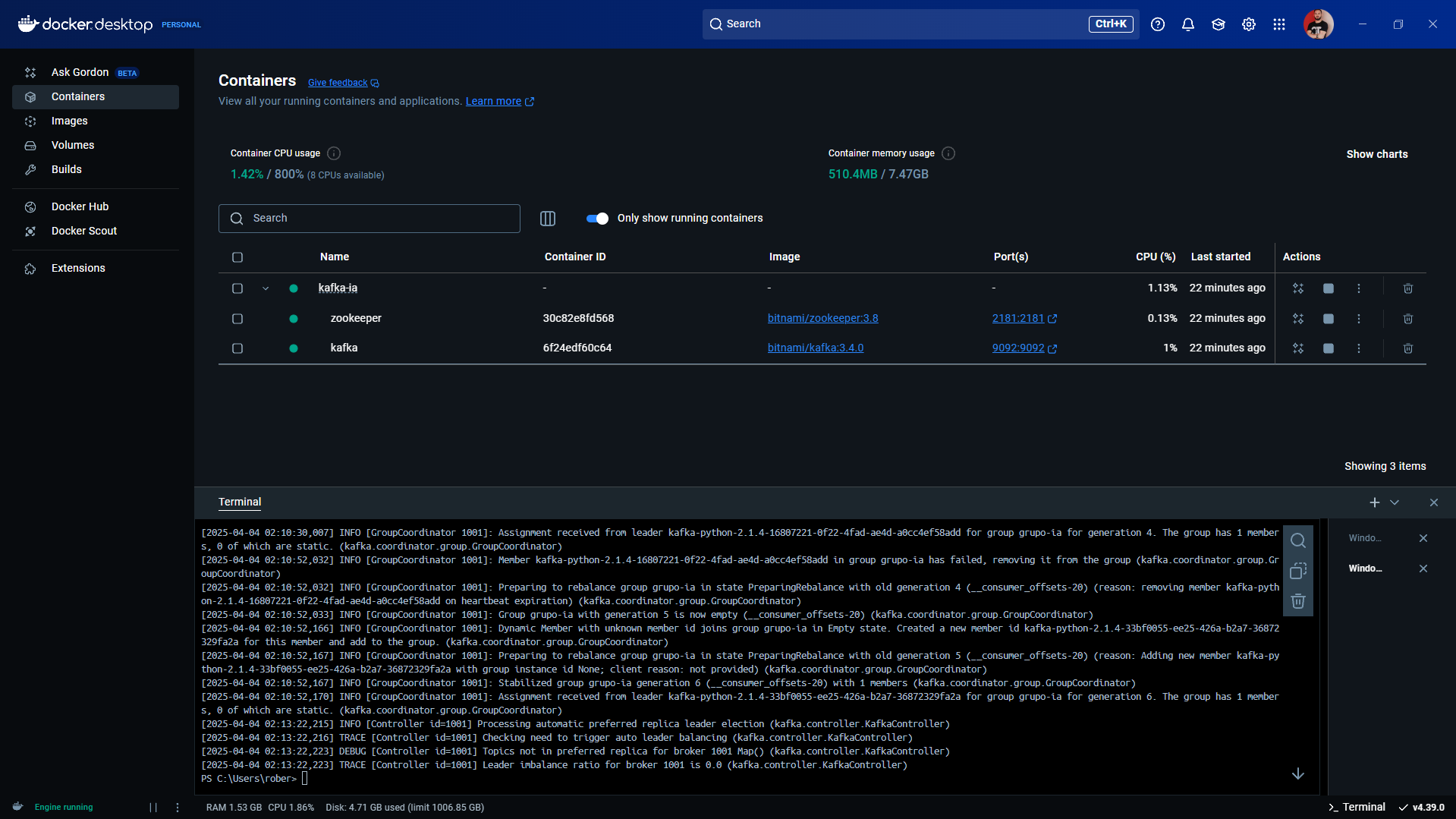Show info for Container memory usage
This screenshot has height=819, width=1456.
pos(948,153)
